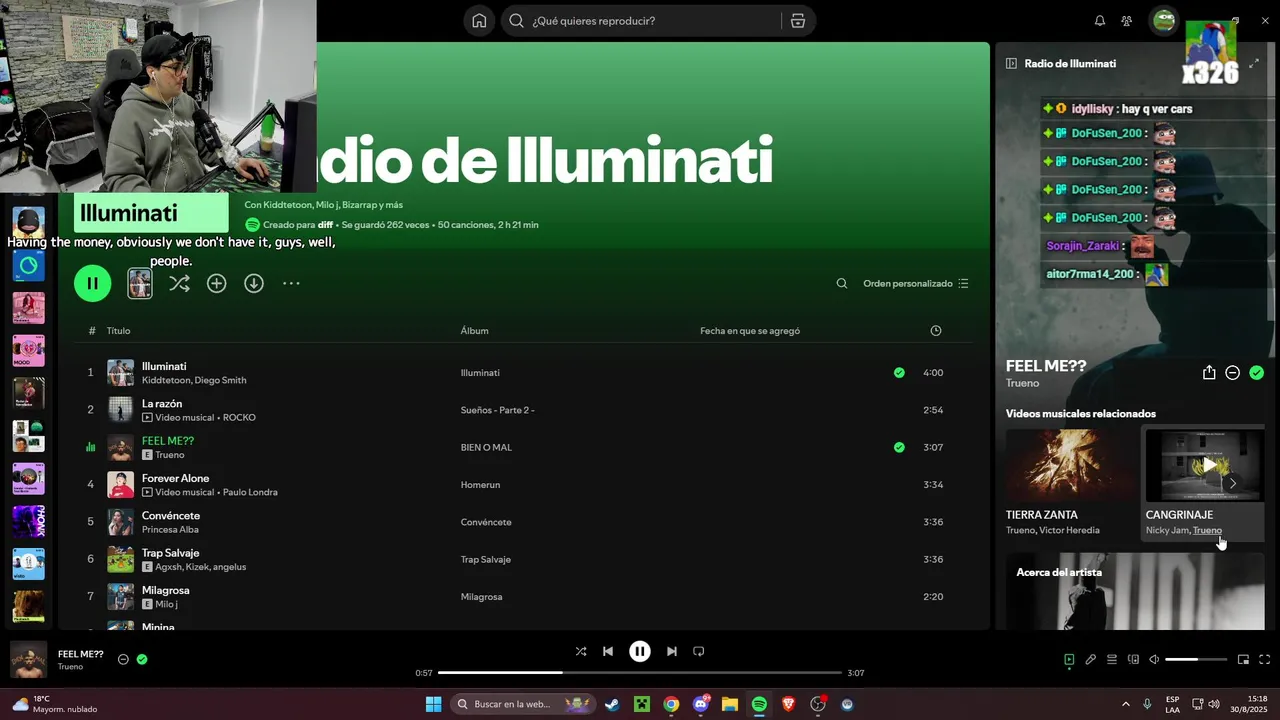Open OBS Studio from the taskbar

coord(818,705)
